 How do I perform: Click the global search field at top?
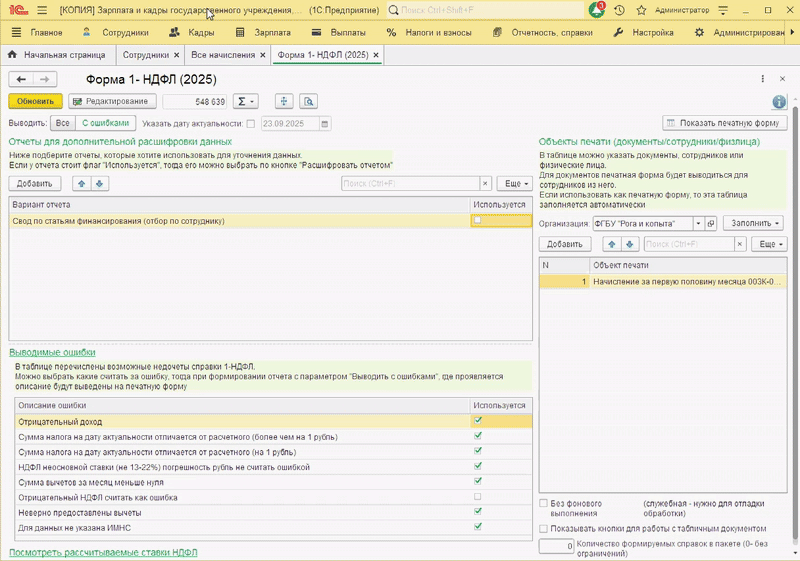485,10
